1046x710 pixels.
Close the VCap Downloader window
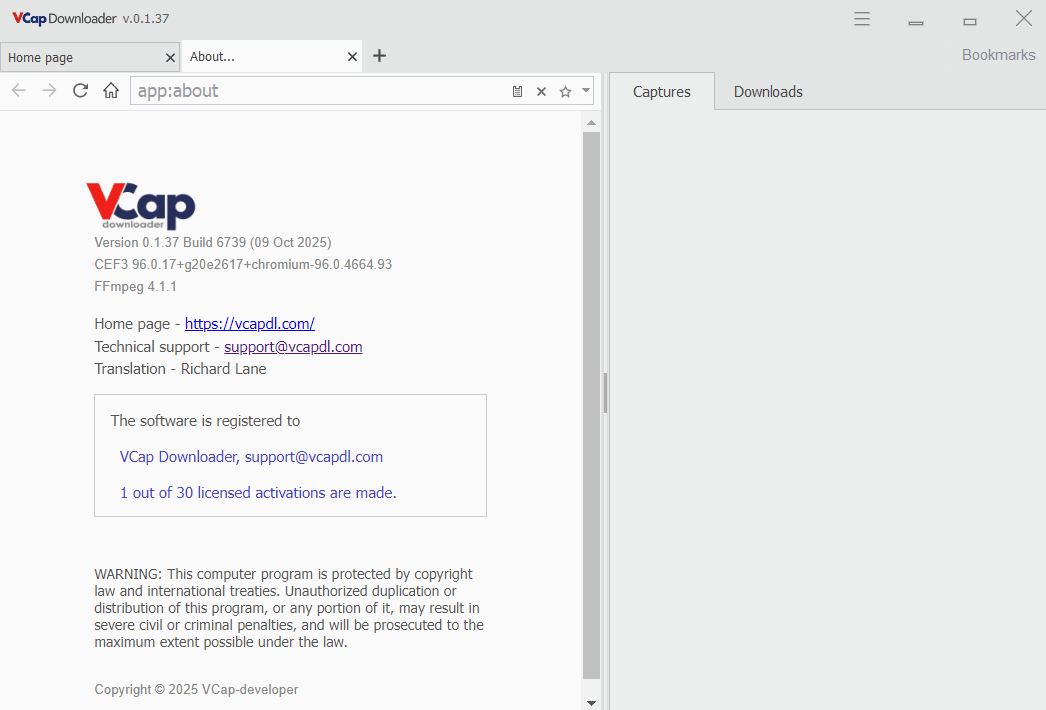1024,18
